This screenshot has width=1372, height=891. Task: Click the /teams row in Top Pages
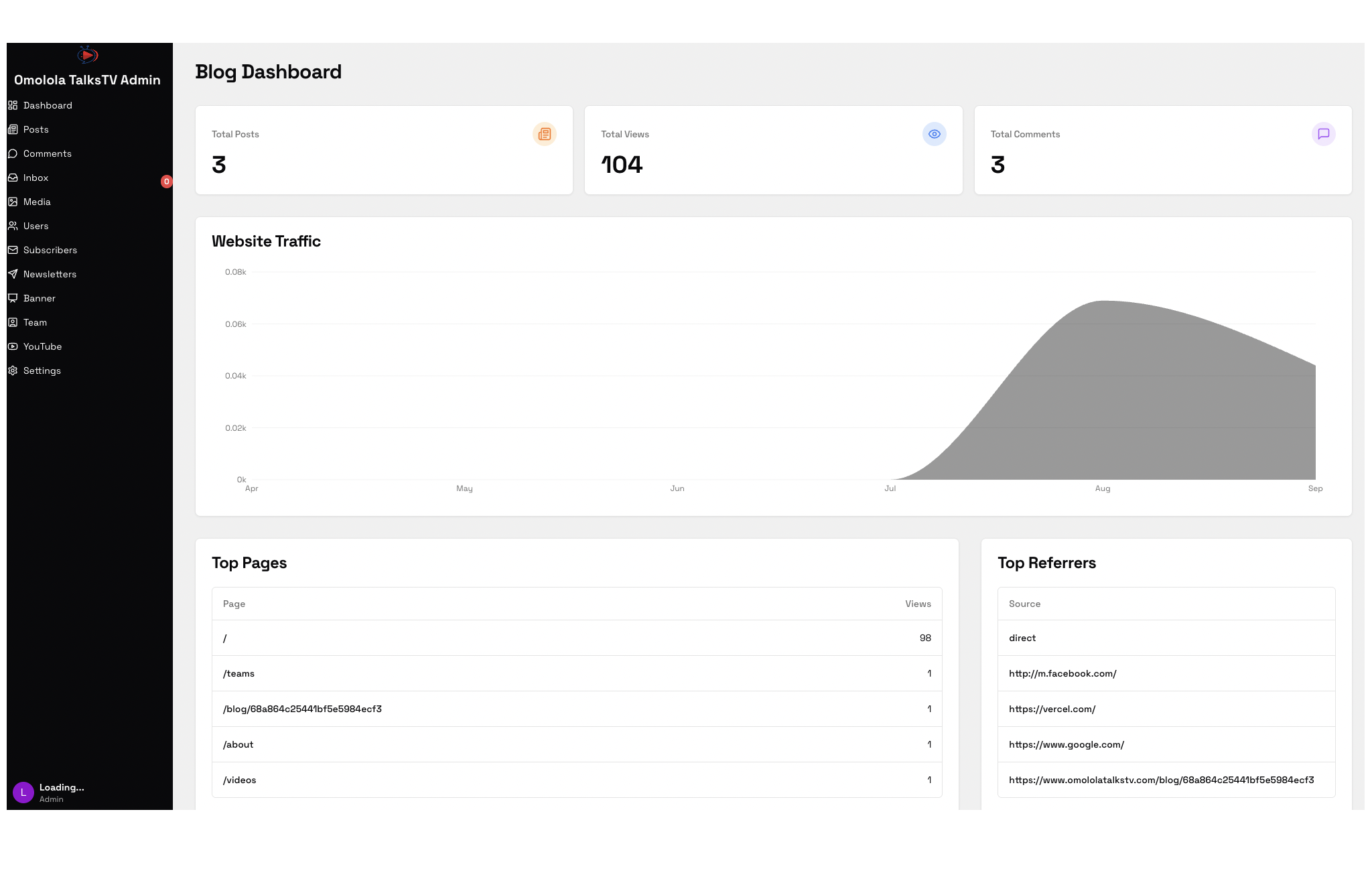576,673
